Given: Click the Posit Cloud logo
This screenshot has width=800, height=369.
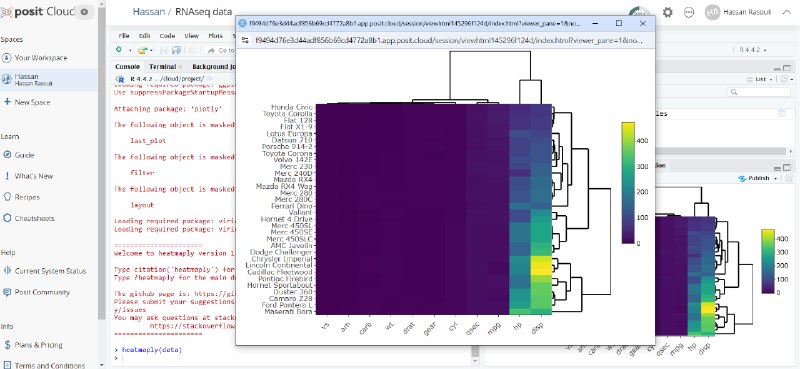Looking at the screenshot, I should pos(37,12).
